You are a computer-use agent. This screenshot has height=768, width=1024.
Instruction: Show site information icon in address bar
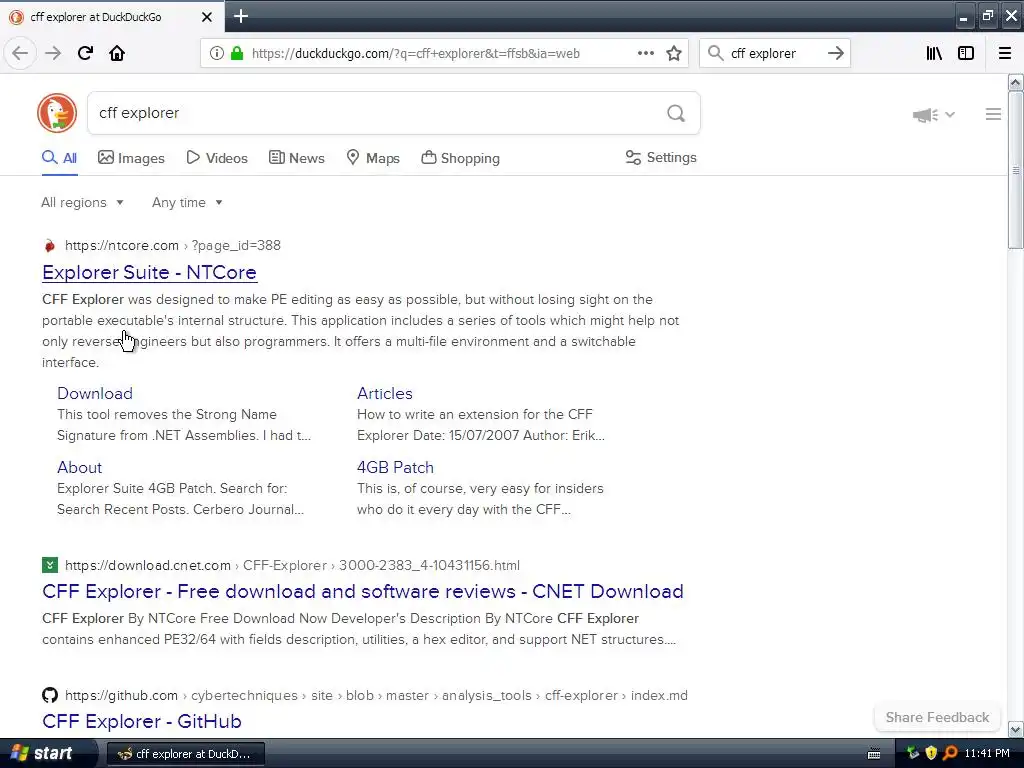coord(216,53)
